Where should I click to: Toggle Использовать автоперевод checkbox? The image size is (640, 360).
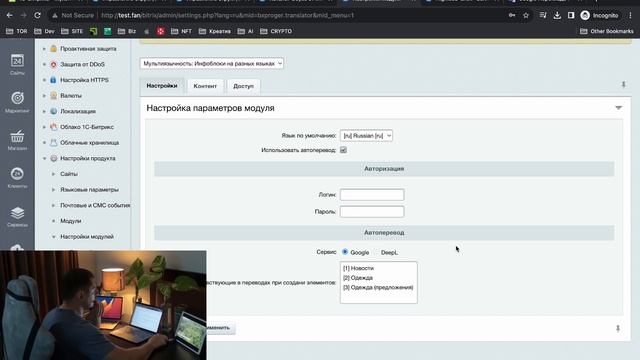point(343,150)
